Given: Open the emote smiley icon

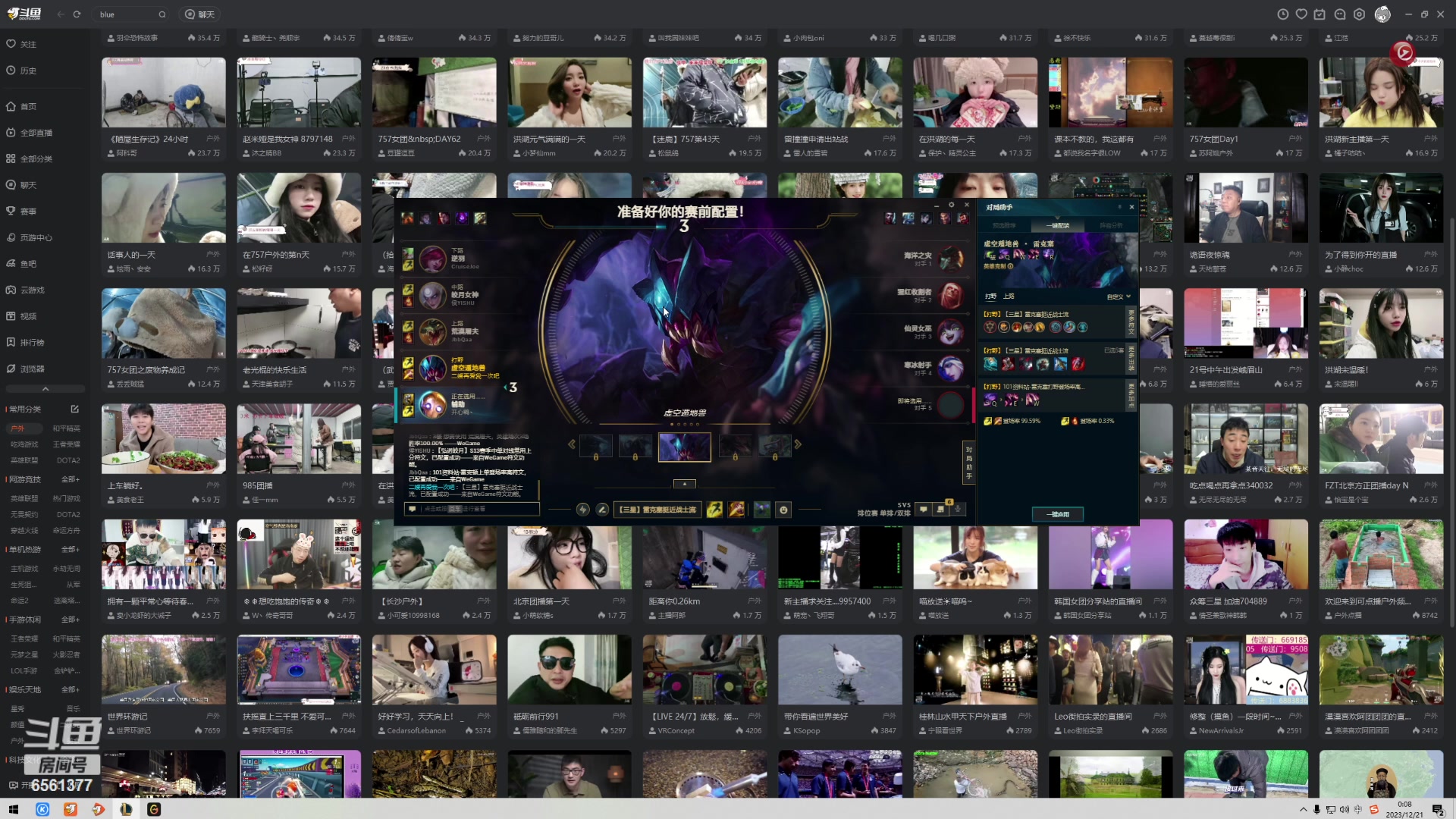Looking at the screenshot, I should tap(784, 510).
